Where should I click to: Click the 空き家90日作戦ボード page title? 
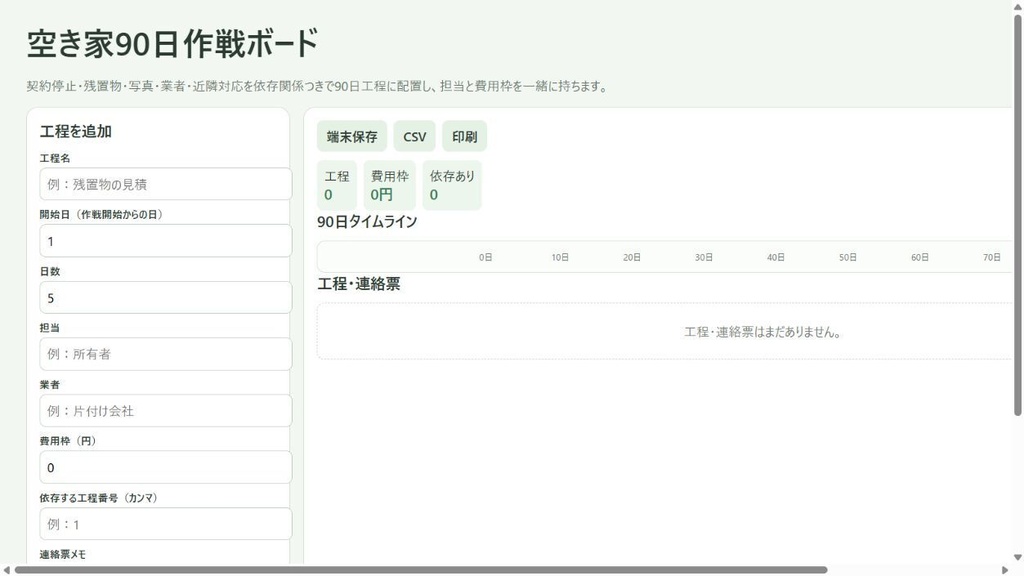pos(172,44)
